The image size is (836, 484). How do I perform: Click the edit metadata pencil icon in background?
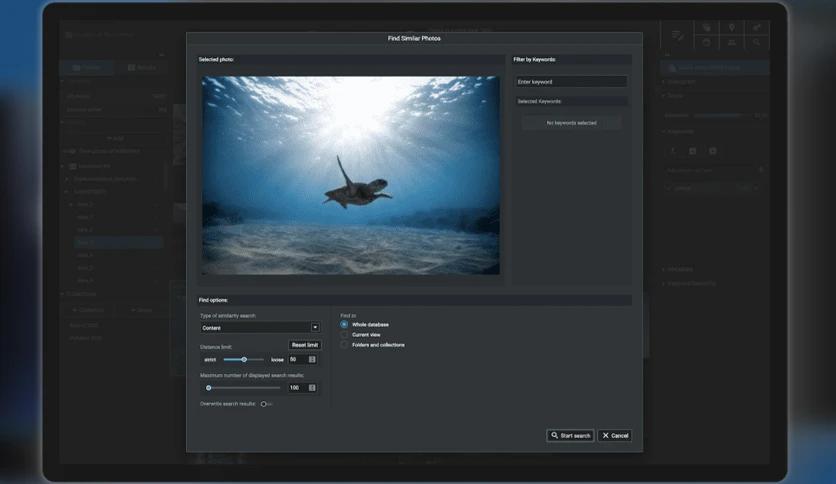click(678, 36)
